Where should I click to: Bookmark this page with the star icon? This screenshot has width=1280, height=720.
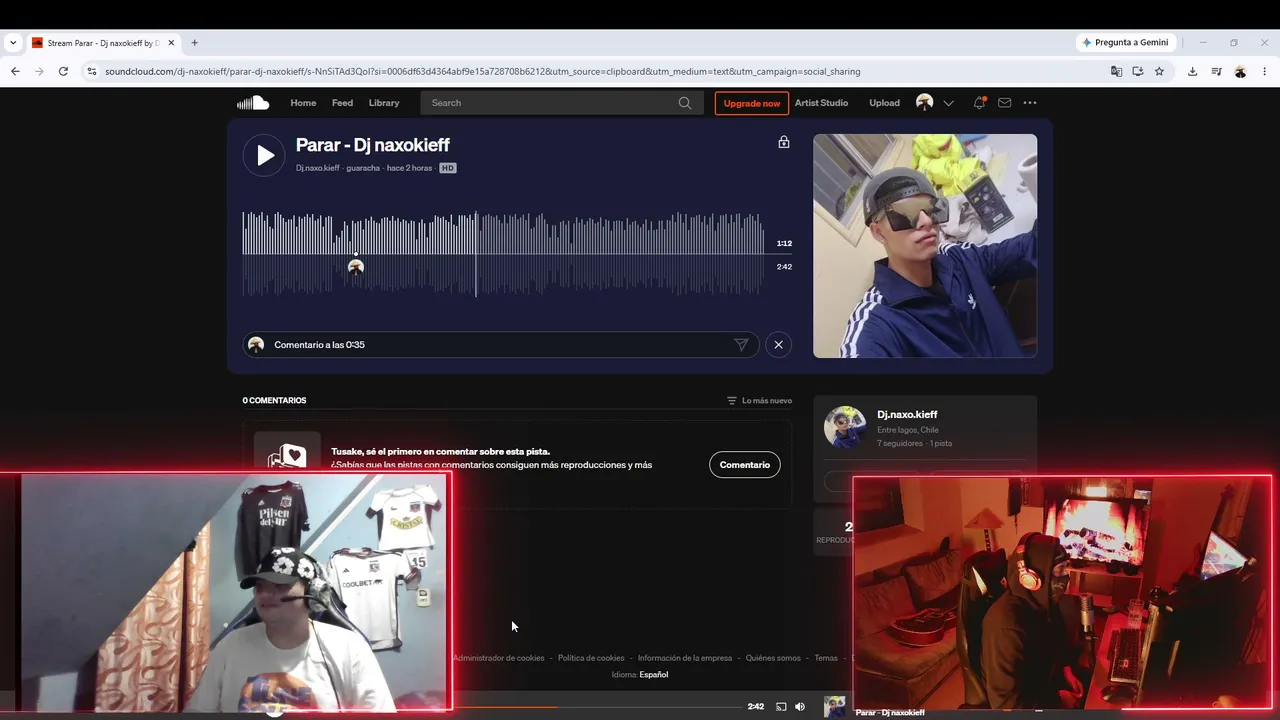point(1160,71)
